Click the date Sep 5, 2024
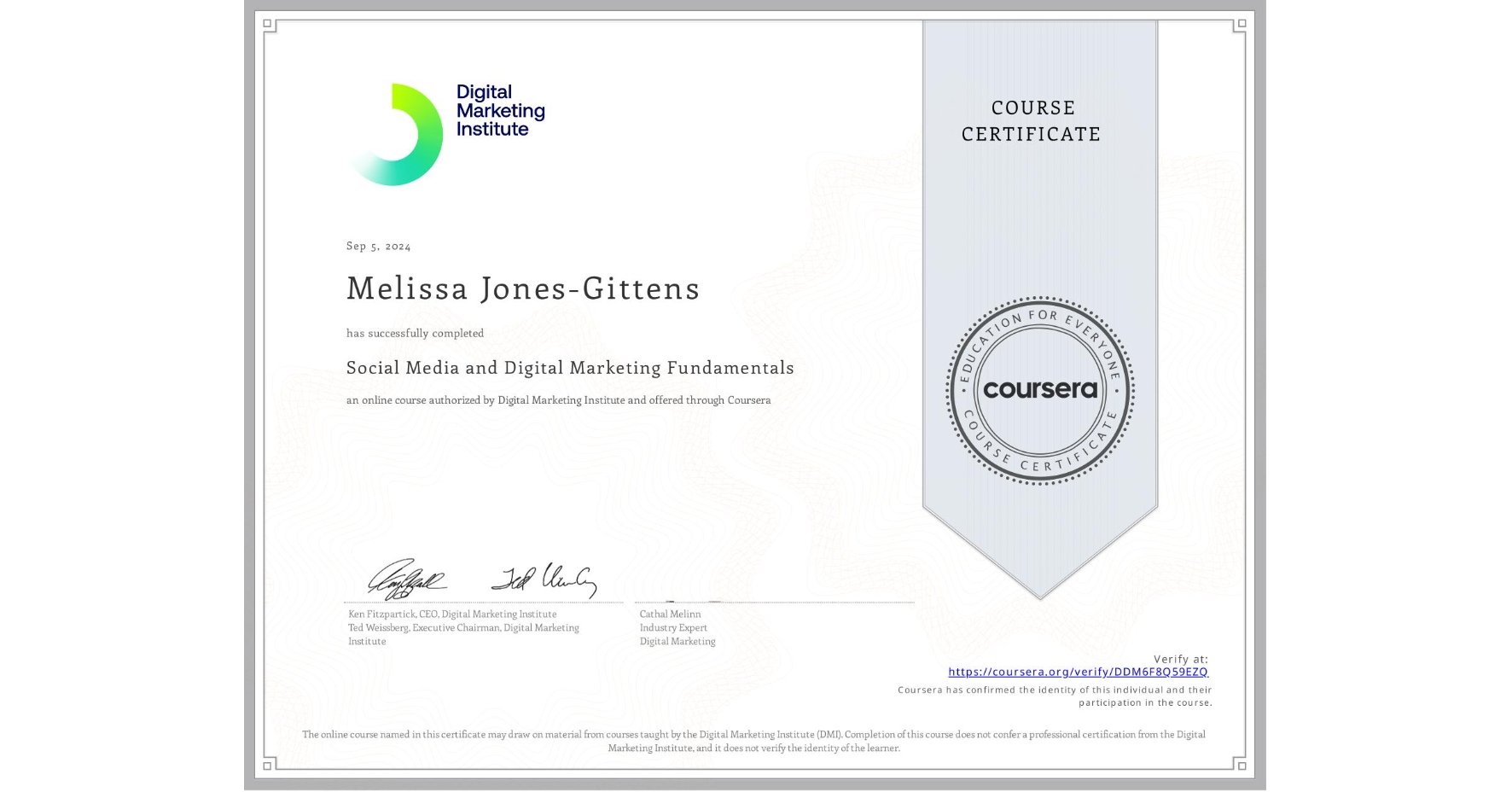This screenshot has width=1512, height=792. pyautogui.click(x=378, y=246)
